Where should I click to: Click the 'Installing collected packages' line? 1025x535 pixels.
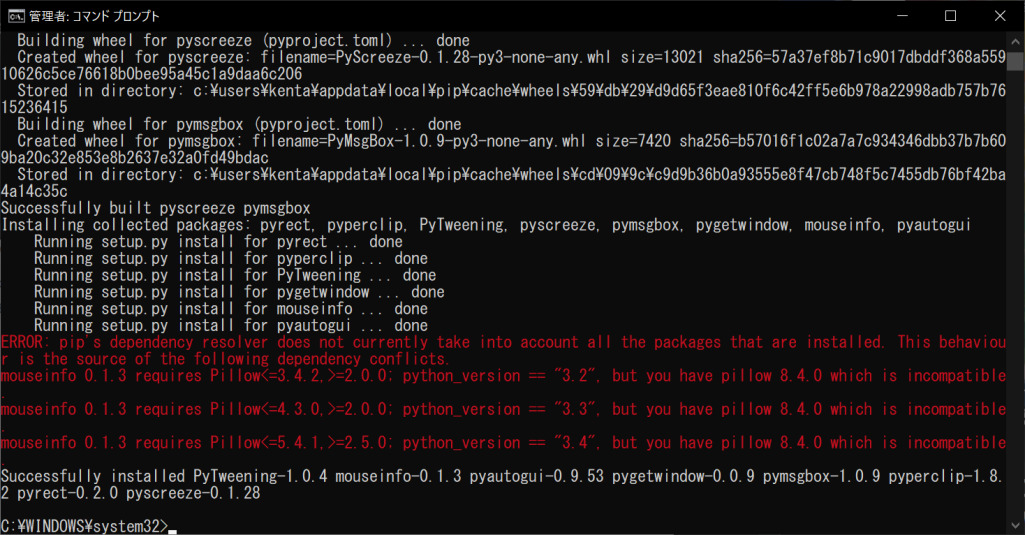tap(486, 225)
